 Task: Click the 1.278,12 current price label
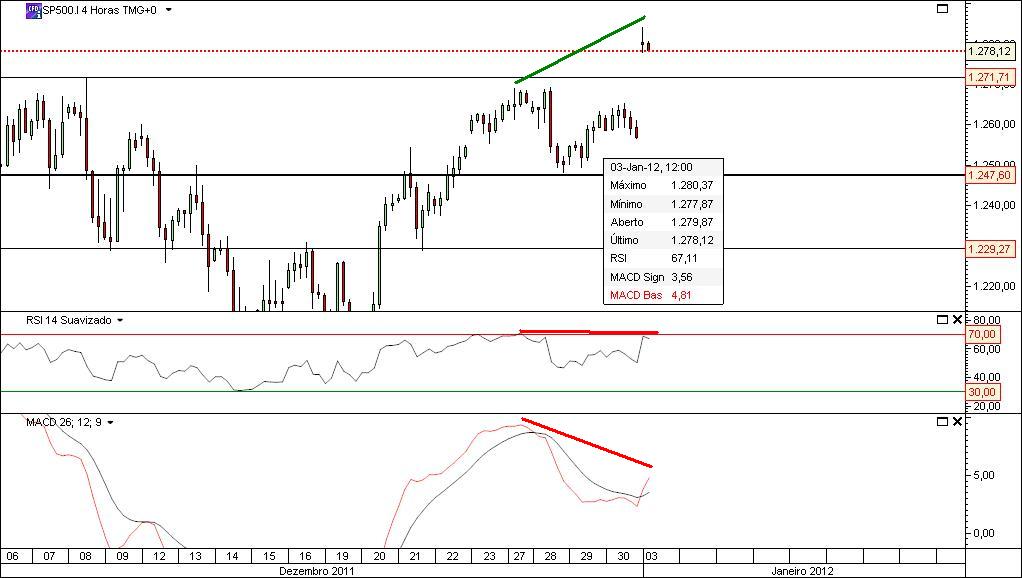(x=990, y=51)
